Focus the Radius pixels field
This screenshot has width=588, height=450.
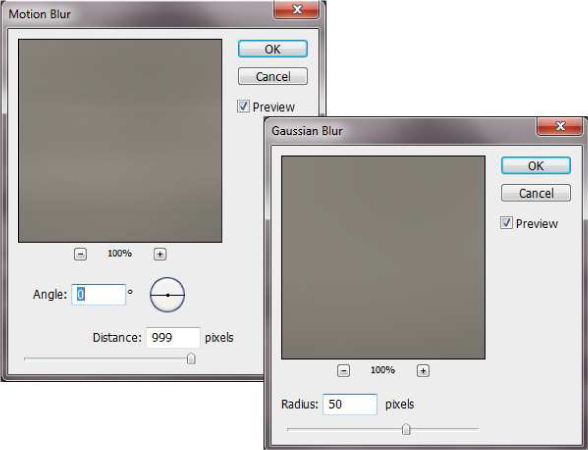[x=350, y=404]
